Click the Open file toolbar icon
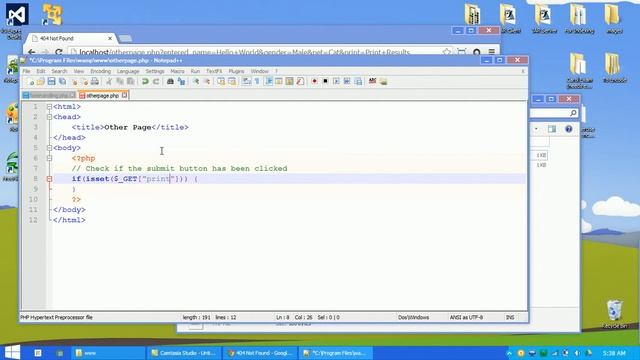 40,82
